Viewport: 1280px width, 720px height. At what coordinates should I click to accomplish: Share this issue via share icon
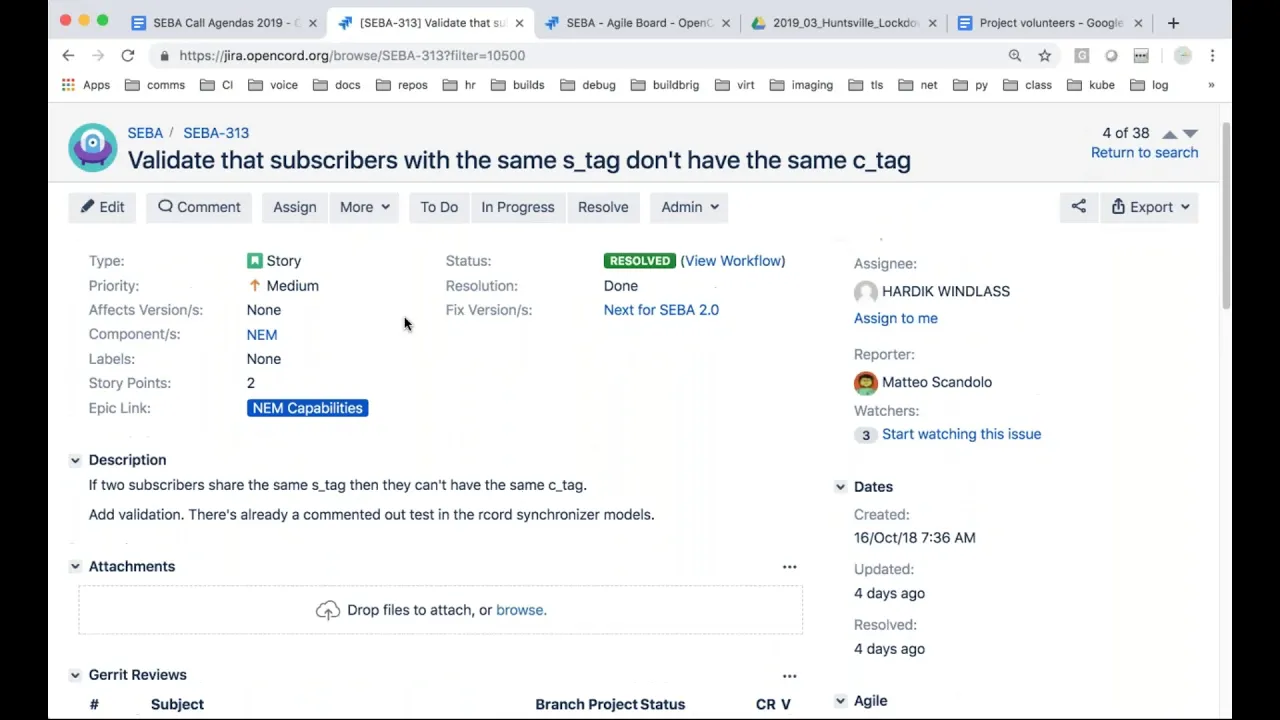point(1078,207)
